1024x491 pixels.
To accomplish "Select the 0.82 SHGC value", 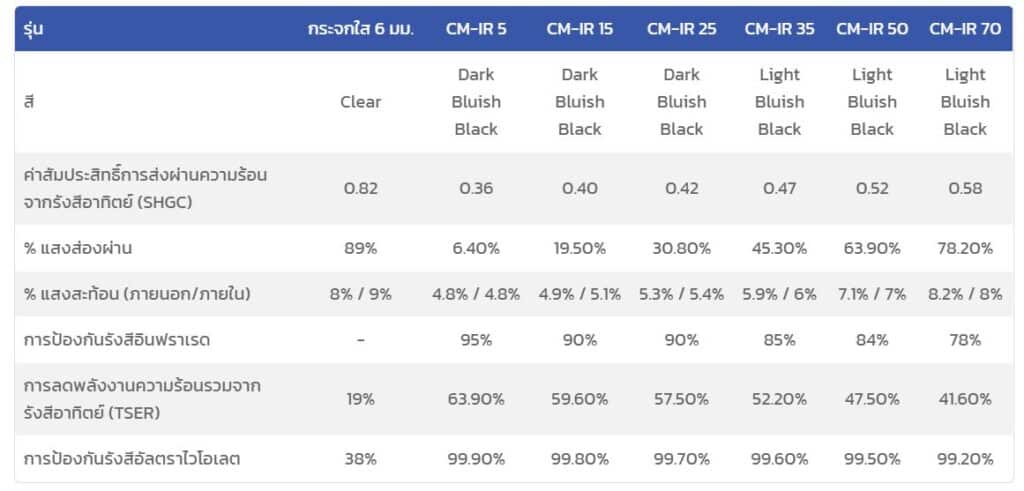I will 360,188.
